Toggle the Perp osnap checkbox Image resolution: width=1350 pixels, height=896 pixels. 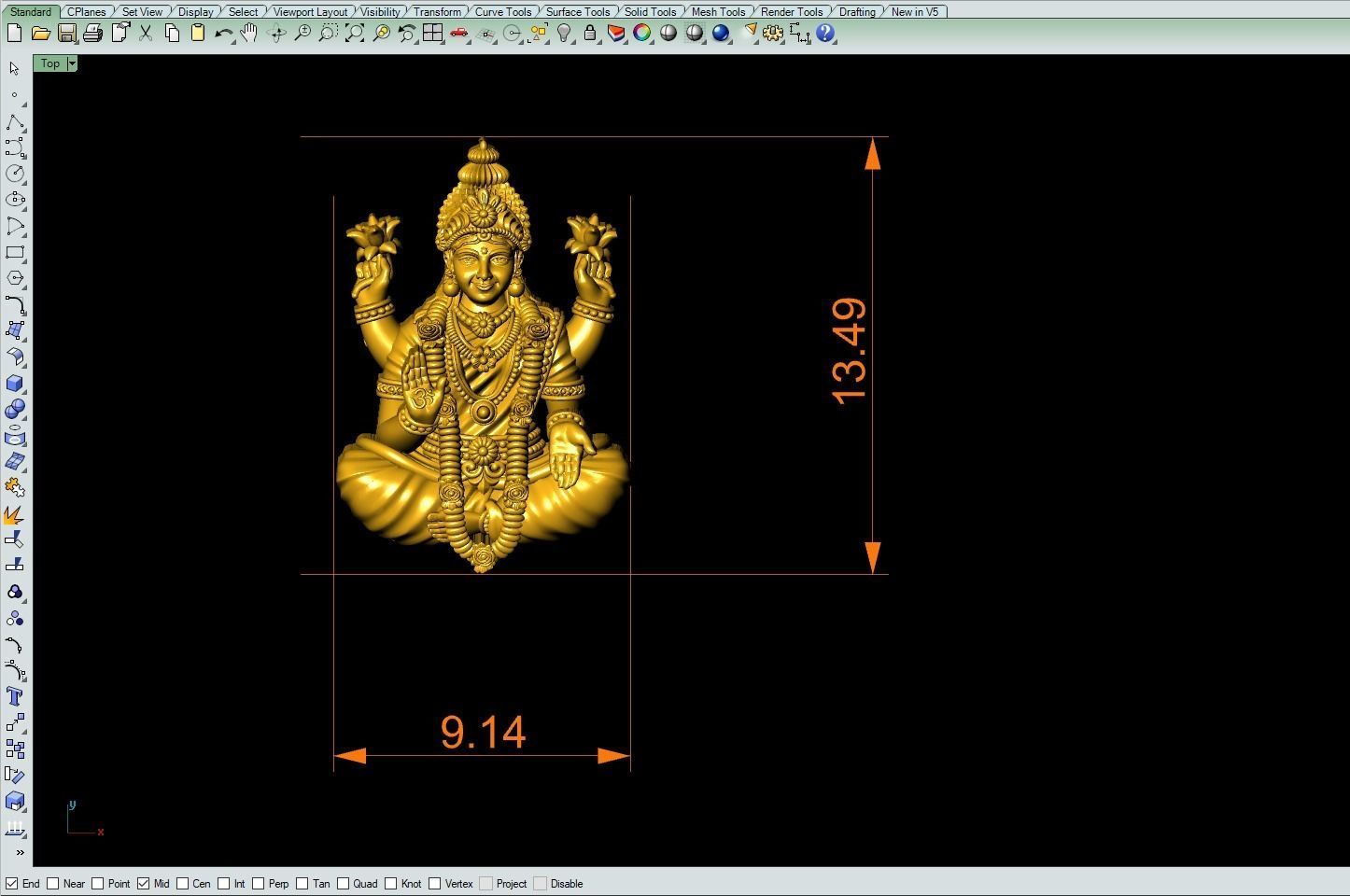point(259,883)
